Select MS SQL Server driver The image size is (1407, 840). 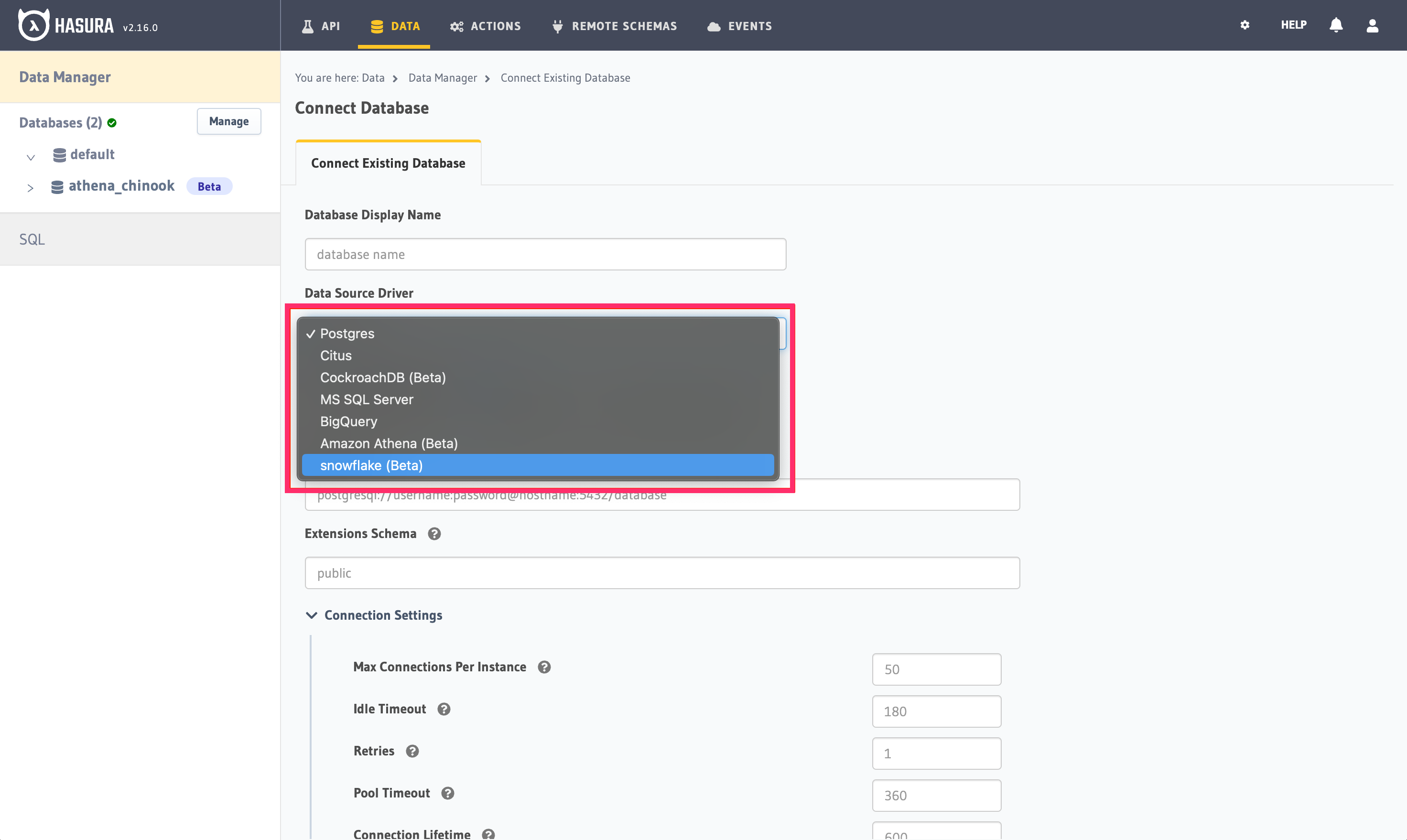(367, 399)
